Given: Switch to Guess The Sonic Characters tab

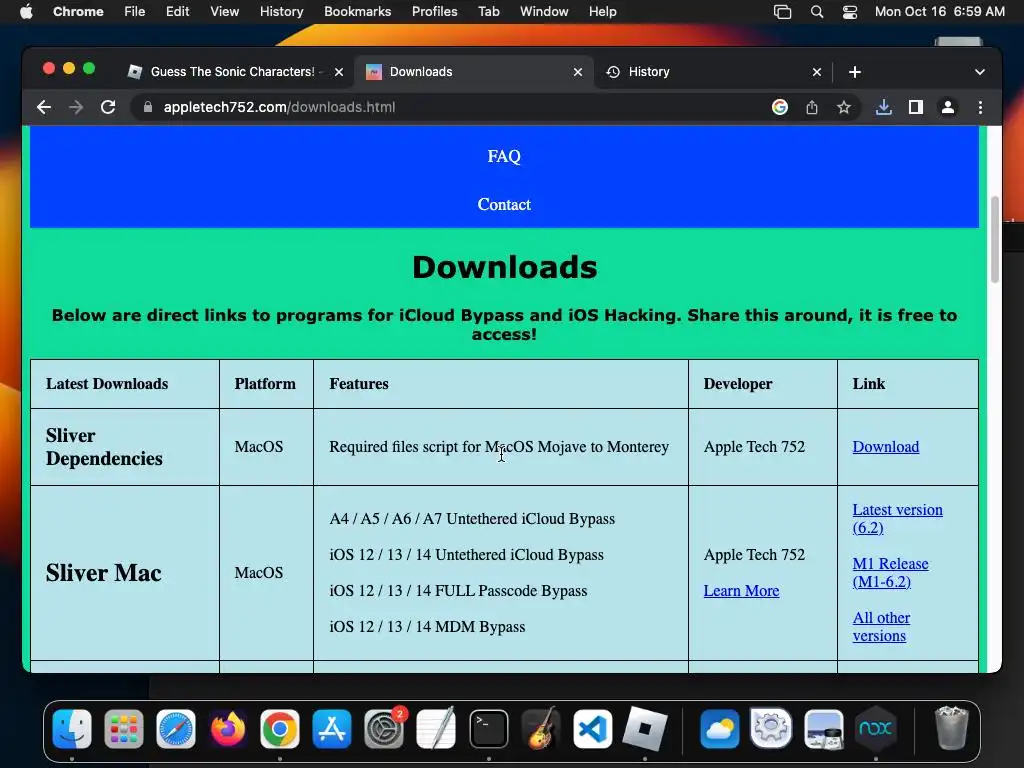Looking at the screenshot, I should pos(232,72).
